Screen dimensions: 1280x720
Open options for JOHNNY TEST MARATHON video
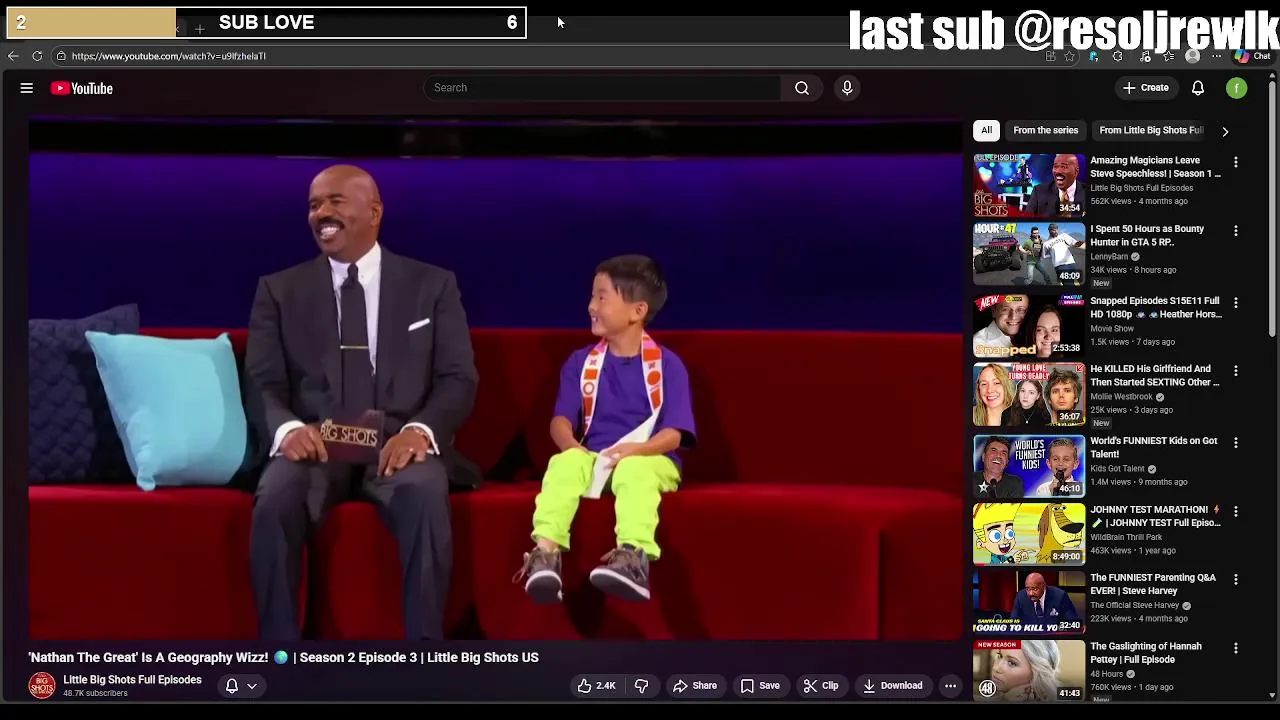point(1236,512)
